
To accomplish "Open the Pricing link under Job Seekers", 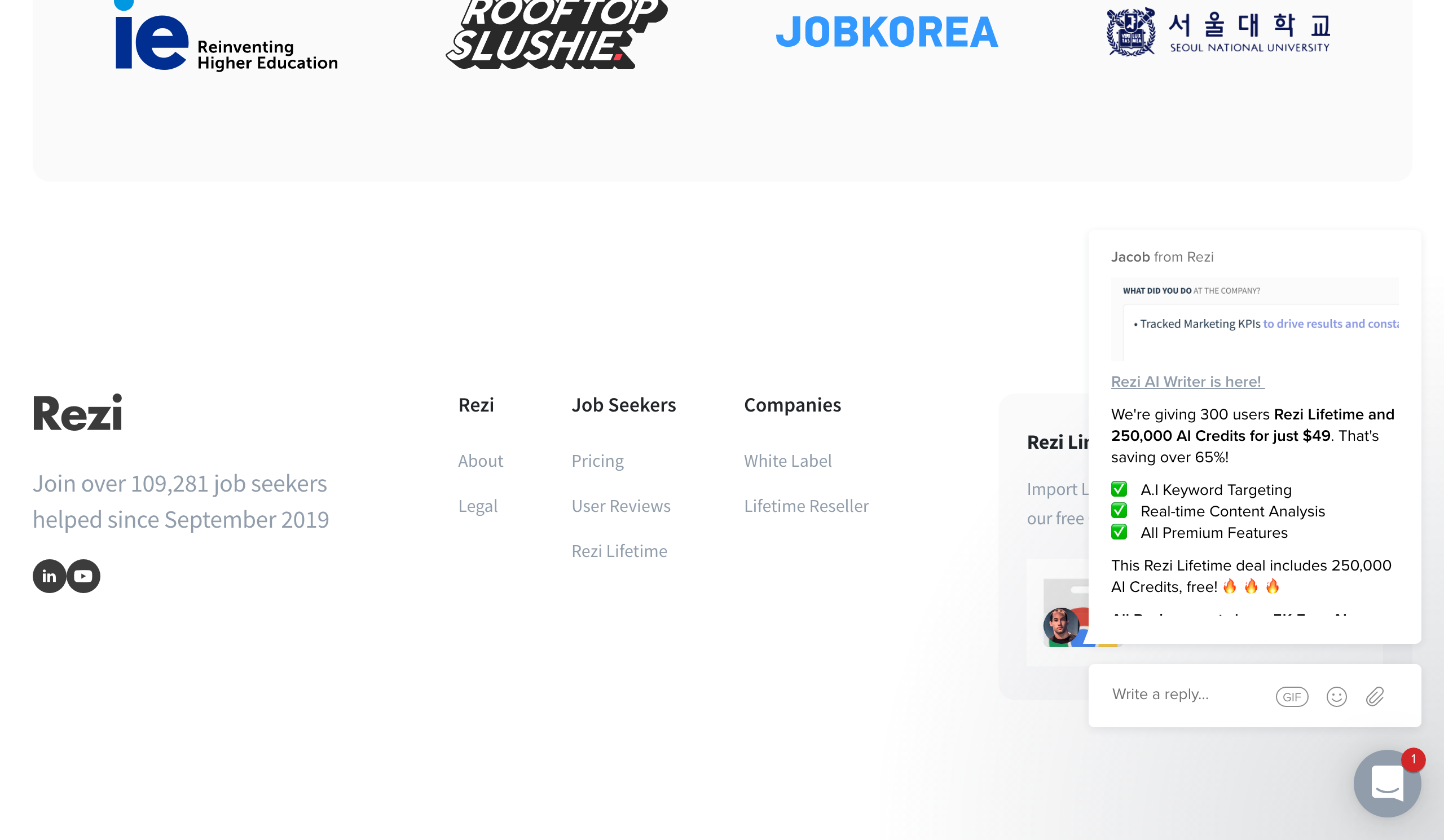I will coord(597,461).
